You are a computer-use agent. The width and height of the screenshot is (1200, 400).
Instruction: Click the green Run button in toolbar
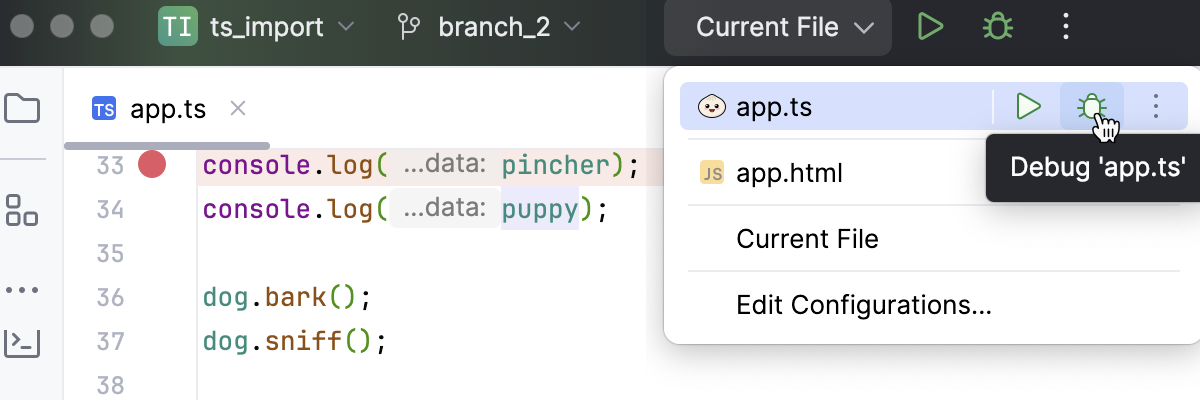[931, 27]
